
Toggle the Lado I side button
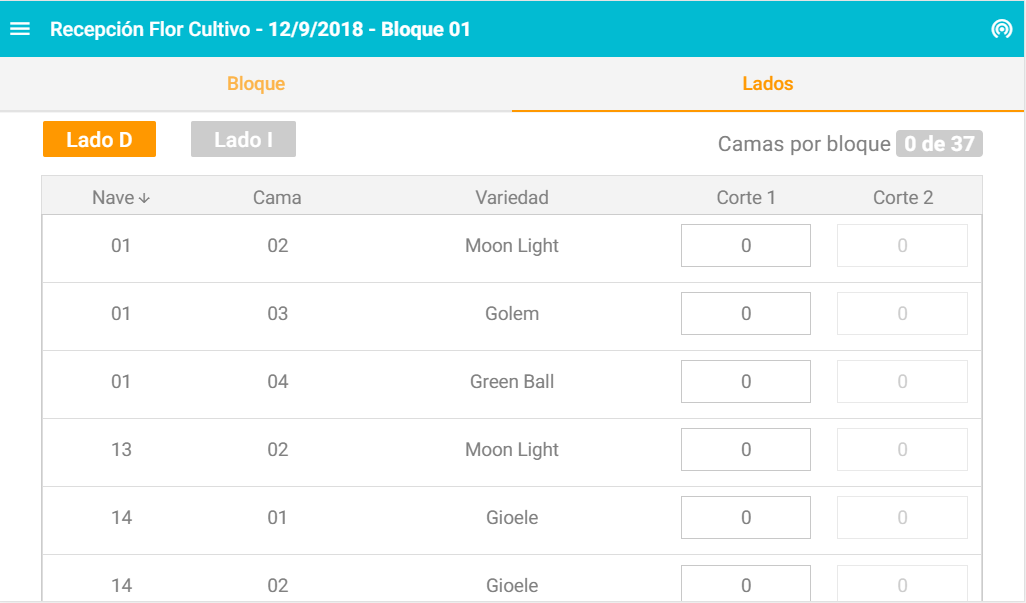243,140
